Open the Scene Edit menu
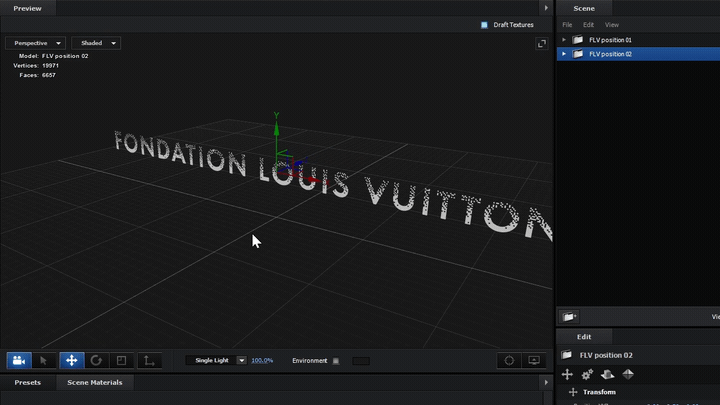720x405 pixels. pos(588,25)
